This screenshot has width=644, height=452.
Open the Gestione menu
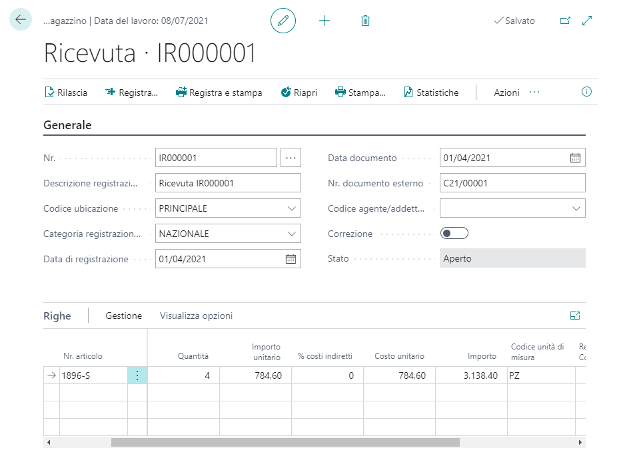coord(124,316)
